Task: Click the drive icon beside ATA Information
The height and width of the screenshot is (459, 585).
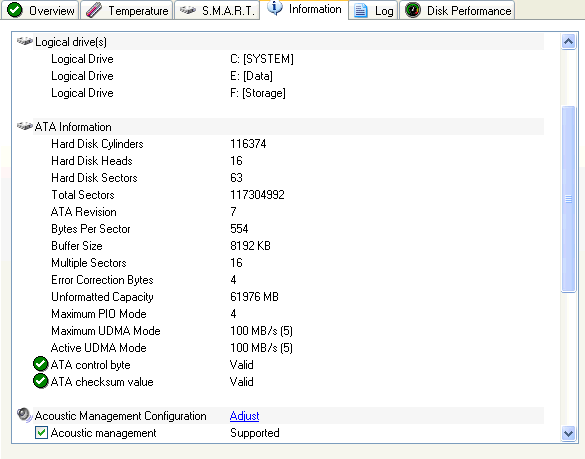Action: (x=25, y=126)
